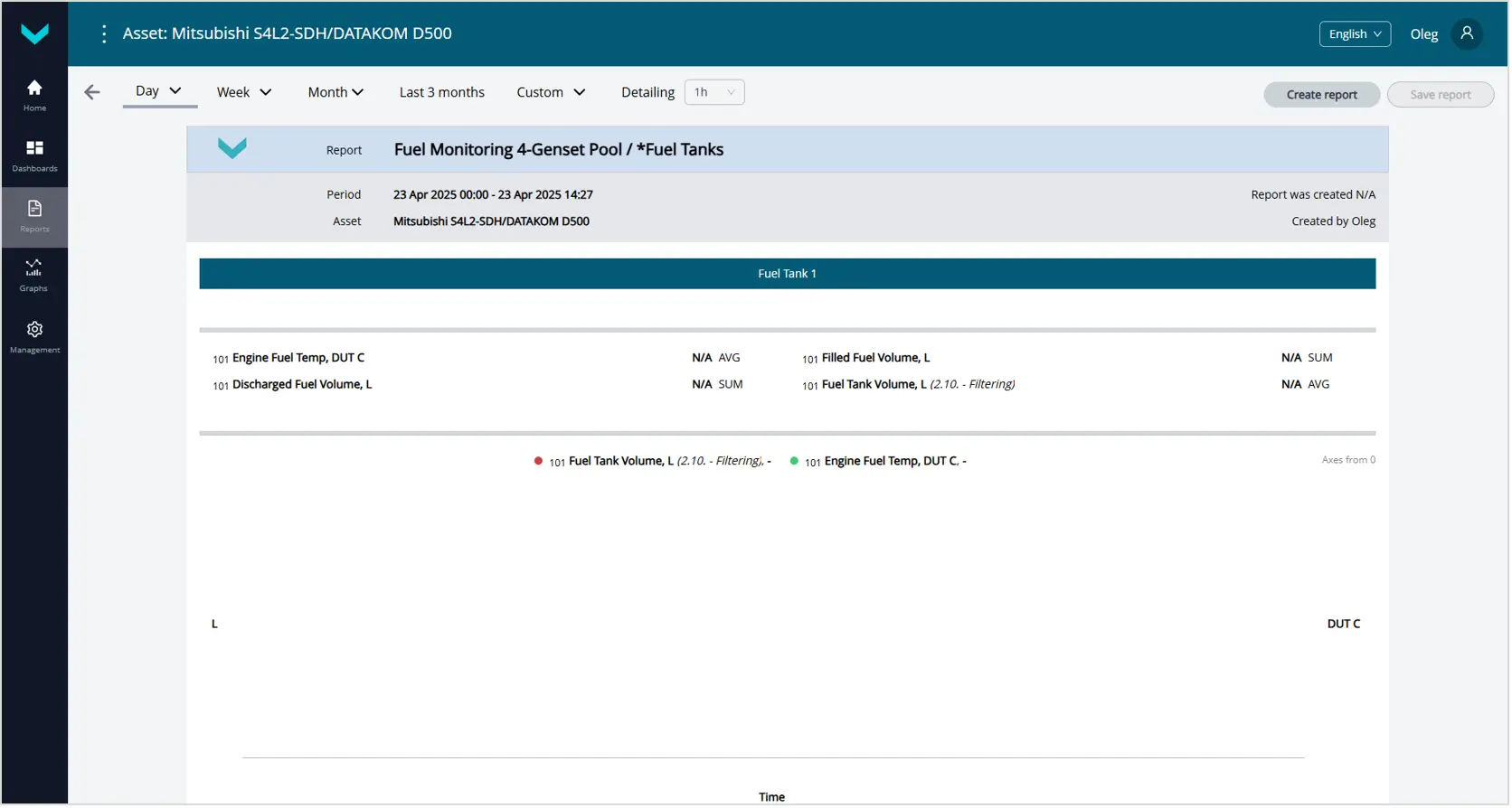Select the Week period tab
Viewport: 1512px width, 808px height.
tap(244, 92)
